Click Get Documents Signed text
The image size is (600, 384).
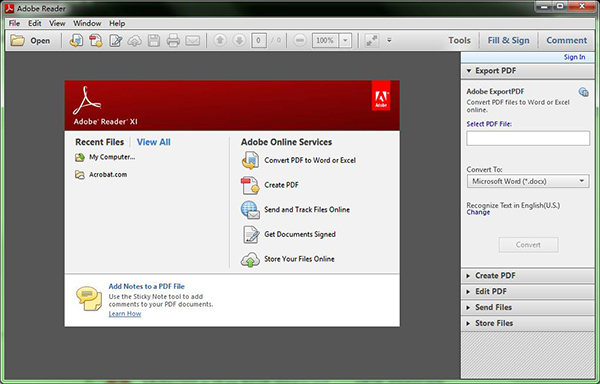pyautogui.click(x=300, y=234)
